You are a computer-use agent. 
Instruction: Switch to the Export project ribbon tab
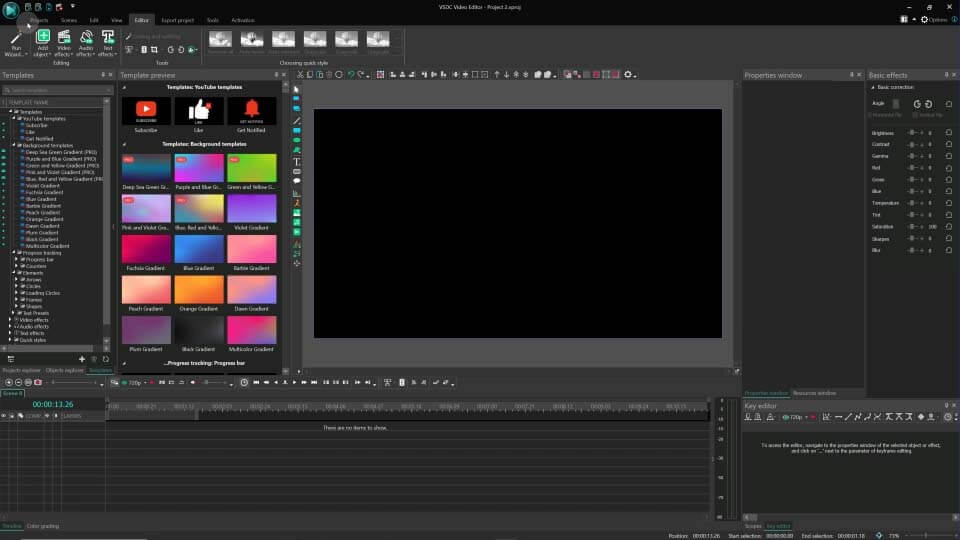pyautogui.click(x=177, y=20)
